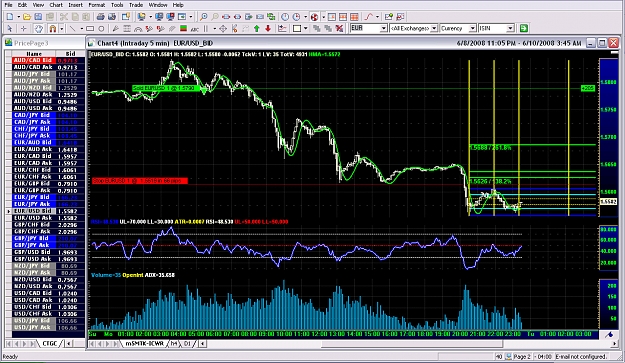Screen dimensions: 625x363
Task: Select the hand pan tool
Action: (x=38, y=28)
